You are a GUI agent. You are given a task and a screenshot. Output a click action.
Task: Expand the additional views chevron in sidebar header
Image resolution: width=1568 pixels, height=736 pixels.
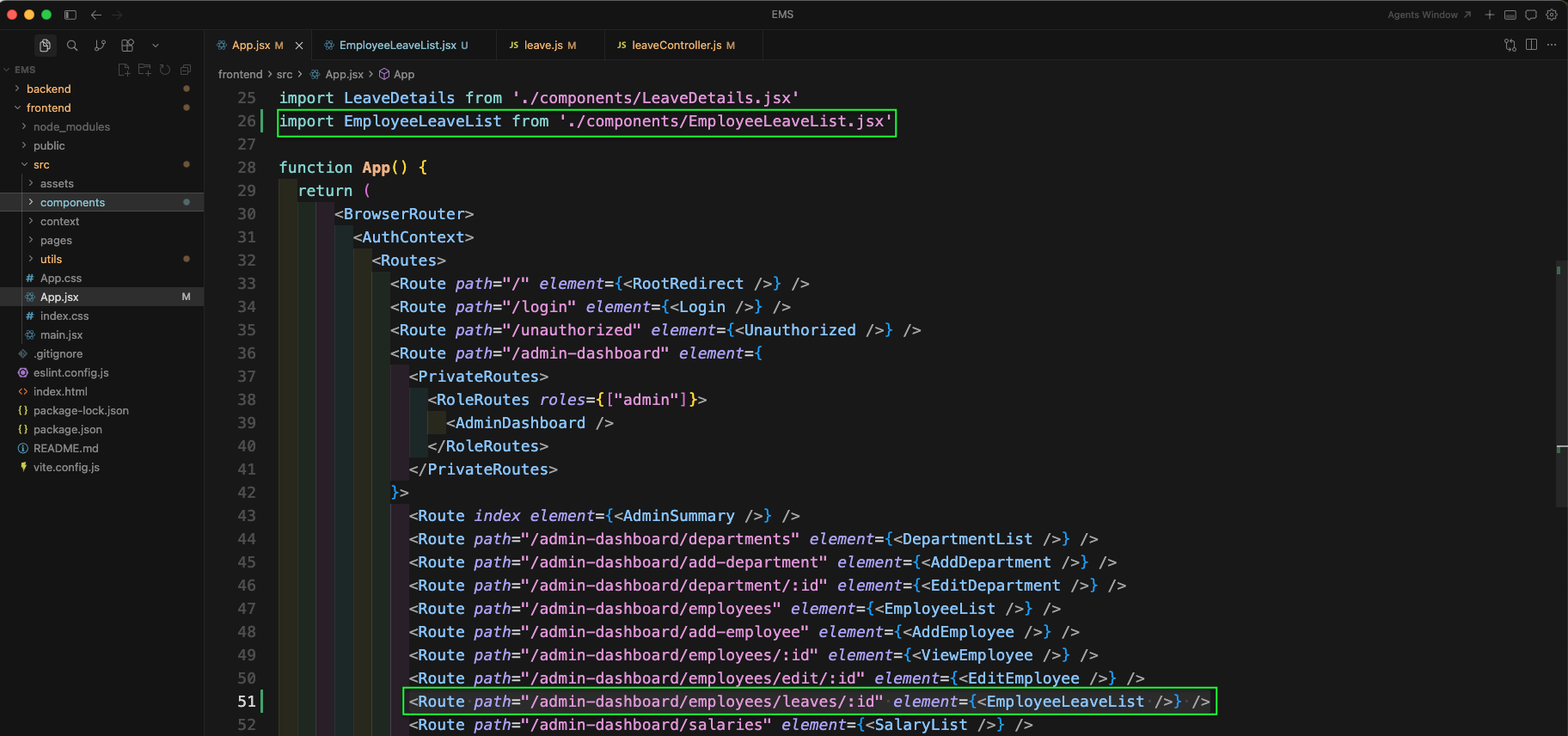[156, 46]
